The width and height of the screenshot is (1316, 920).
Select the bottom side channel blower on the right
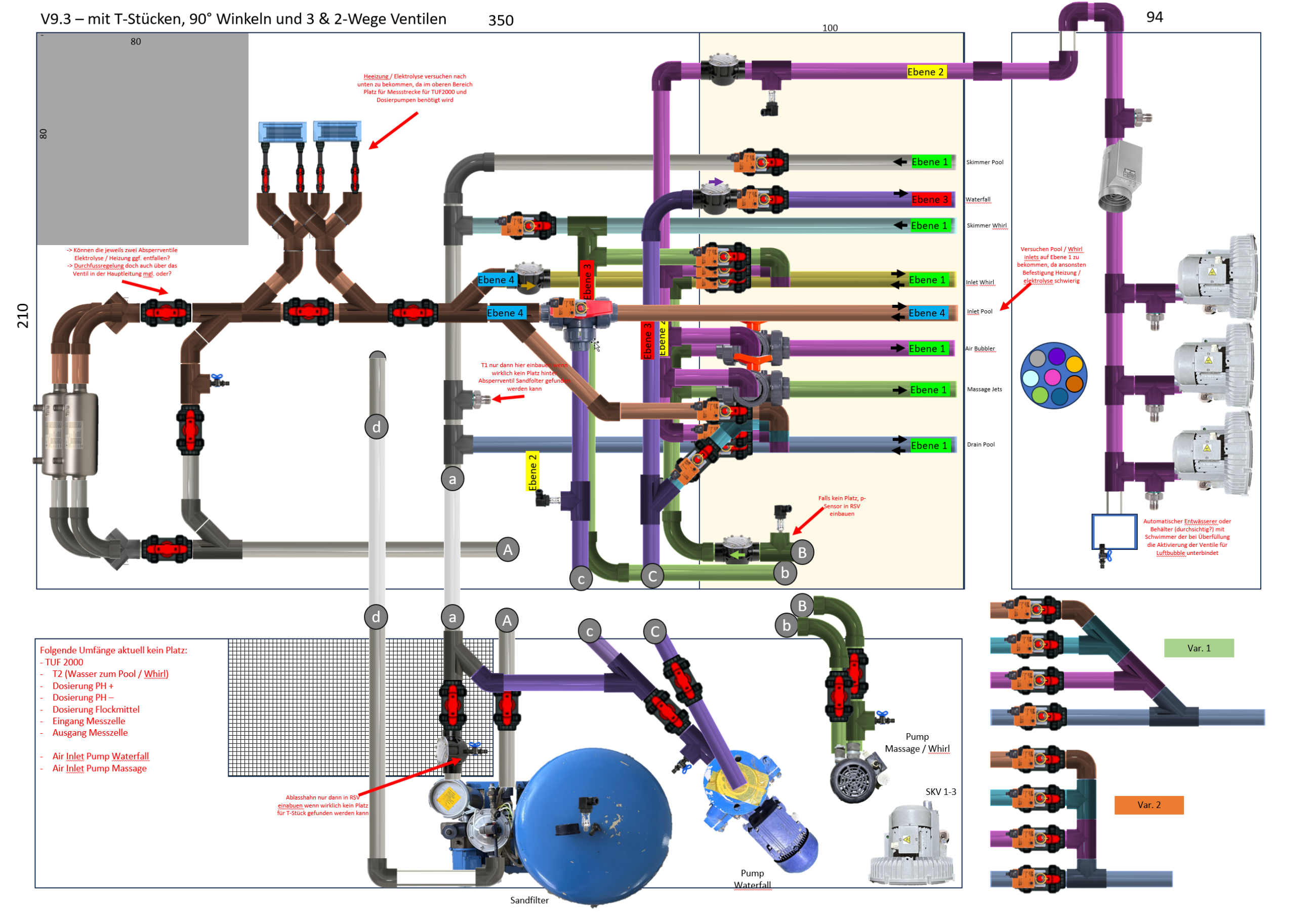(x=1212, y=453)
